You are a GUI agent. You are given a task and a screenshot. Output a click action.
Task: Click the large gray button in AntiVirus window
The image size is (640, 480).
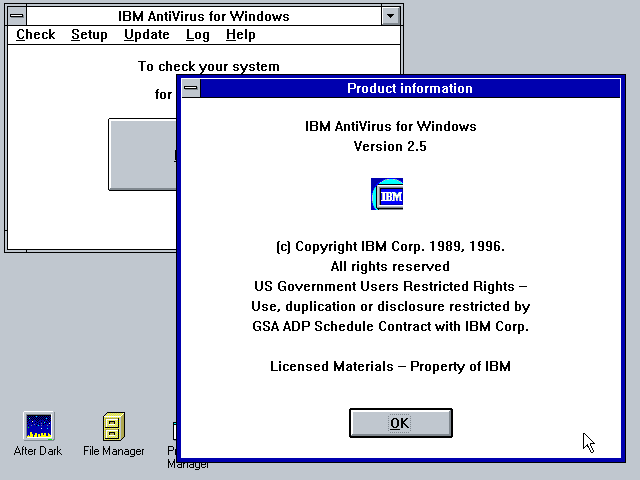142,154
